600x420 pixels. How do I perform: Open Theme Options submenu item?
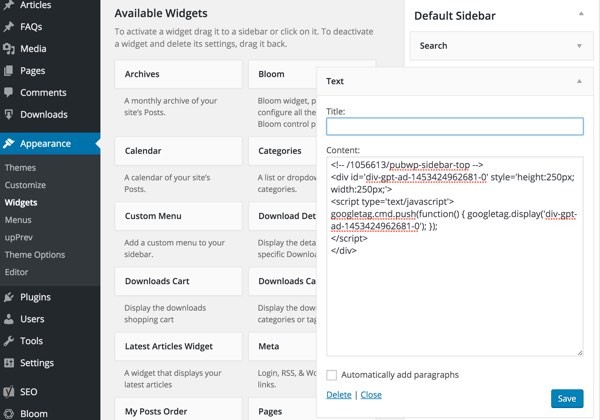point(35,255)
